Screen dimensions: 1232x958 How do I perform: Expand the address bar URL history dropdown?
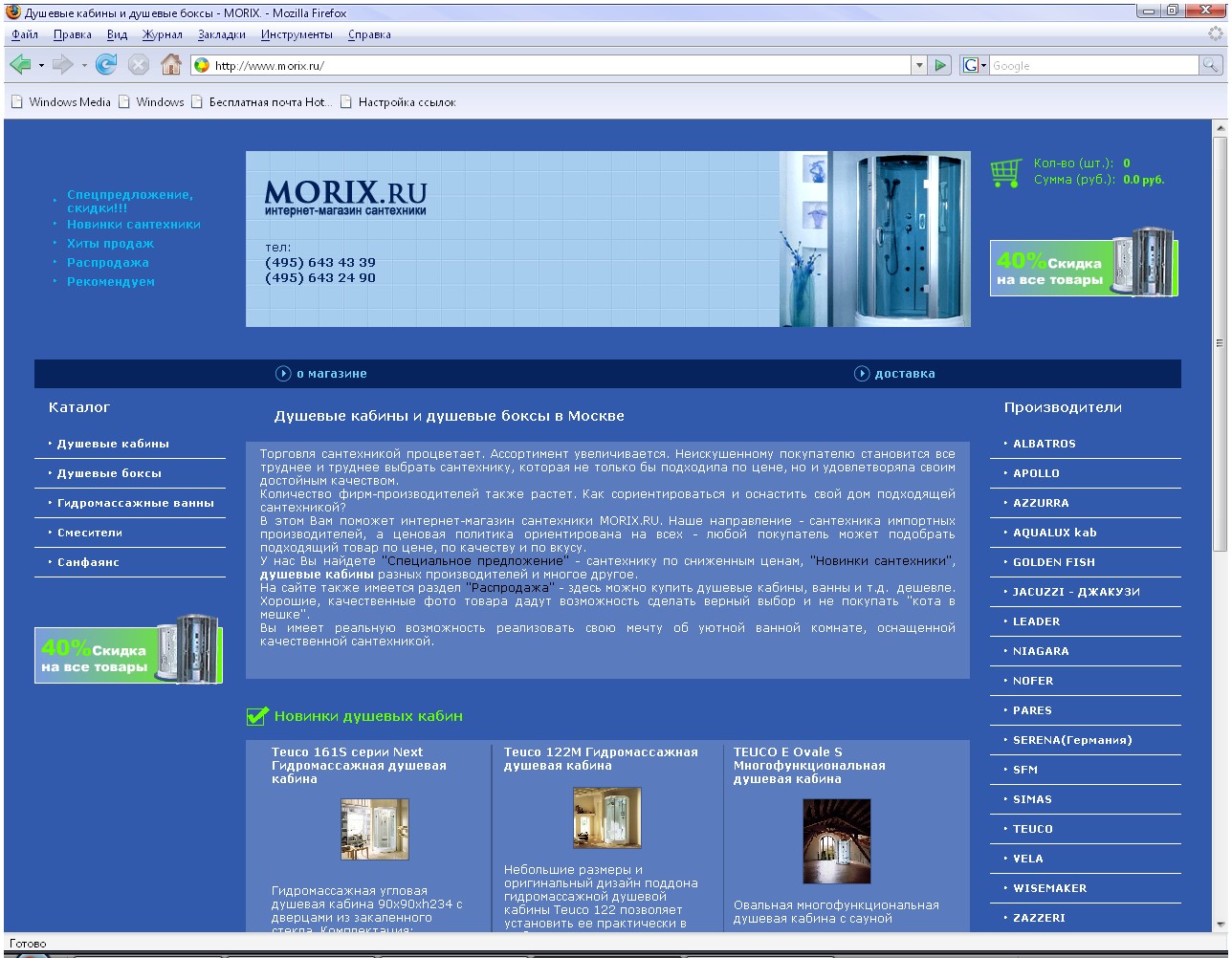[919, 65]
